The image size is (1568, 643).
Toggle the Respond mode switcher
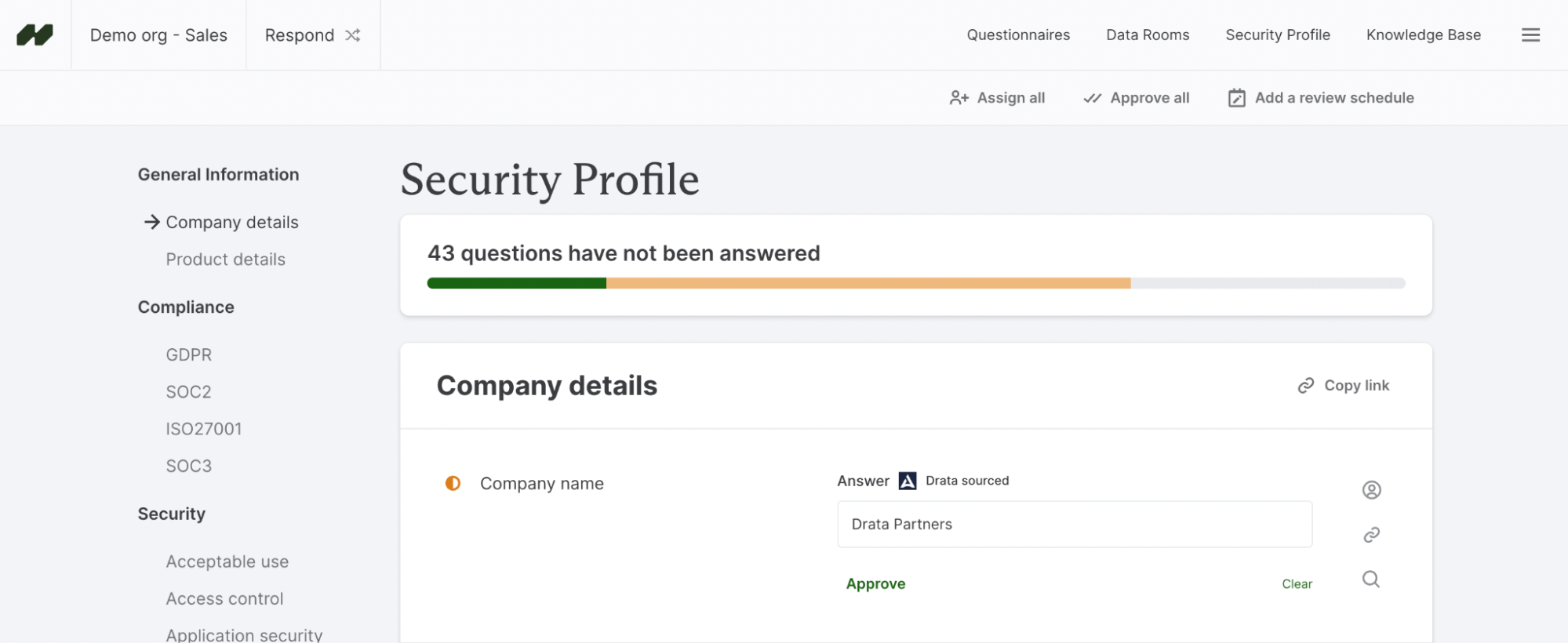point(313,35)
